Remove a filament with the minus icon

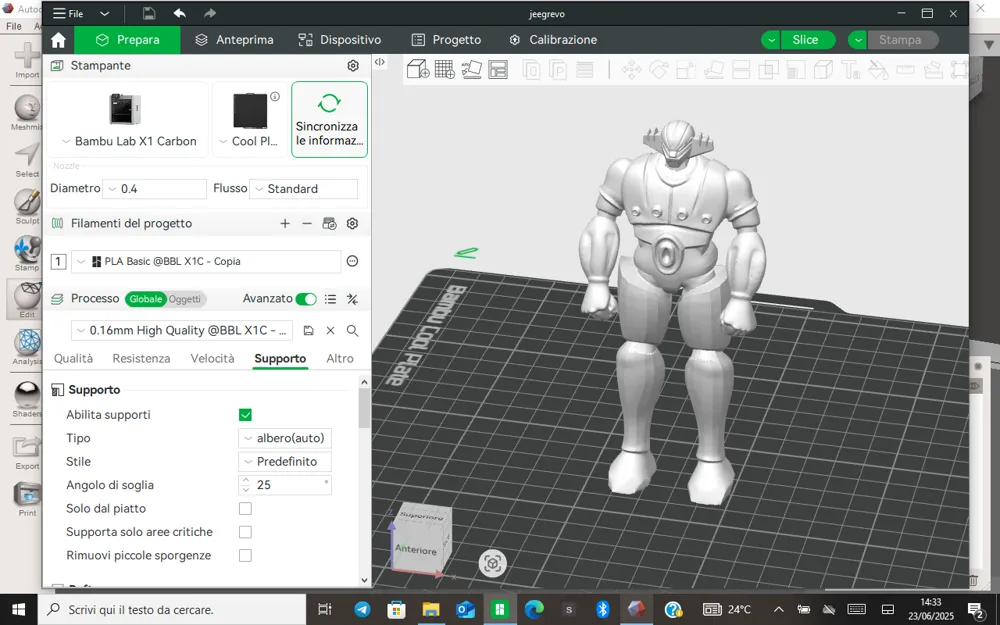coord(307,223)
